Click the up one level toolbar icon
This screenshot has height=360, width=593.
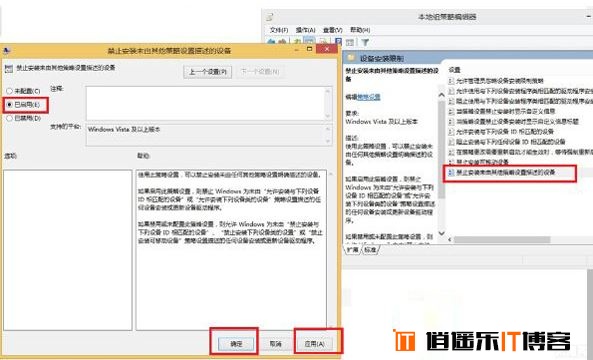[x=297, y=42]
